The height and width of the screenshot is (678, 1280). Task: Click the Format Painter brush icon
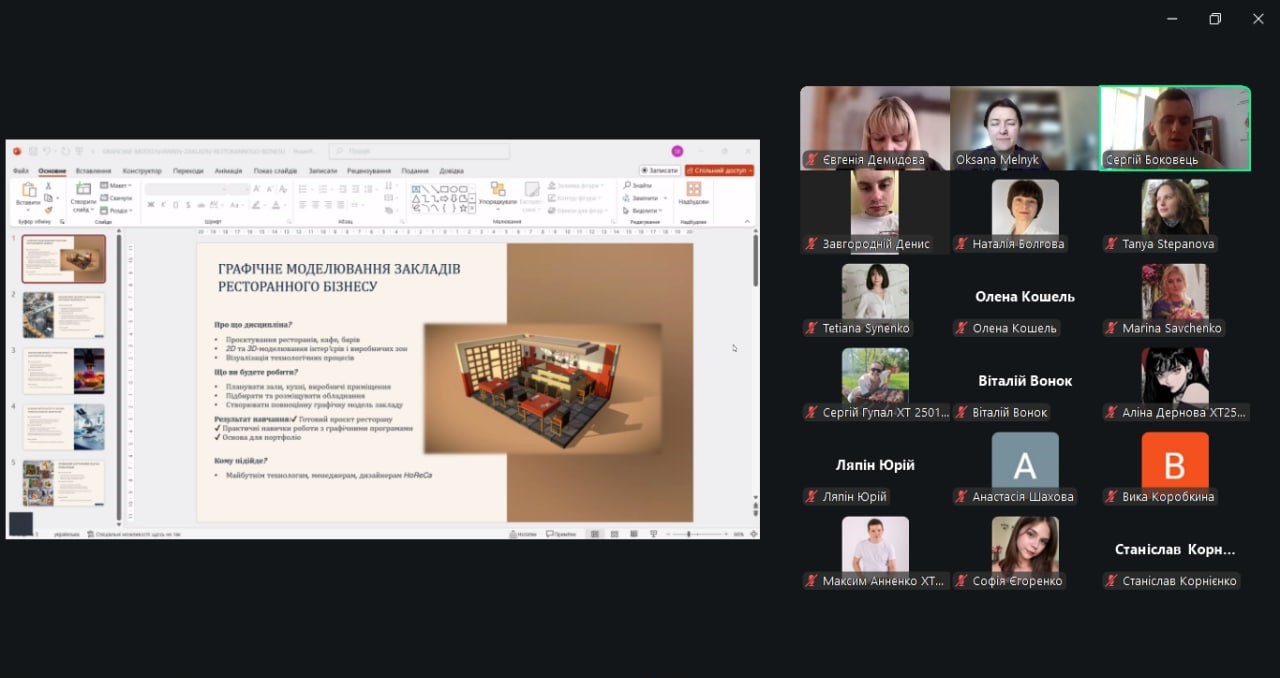(x=48, y=210)
